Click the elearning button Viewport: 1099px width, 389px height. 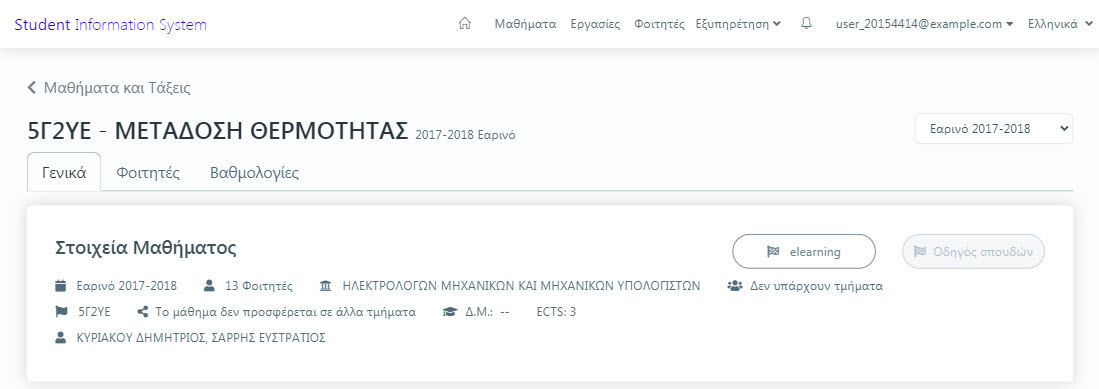(x=804, y=252)
